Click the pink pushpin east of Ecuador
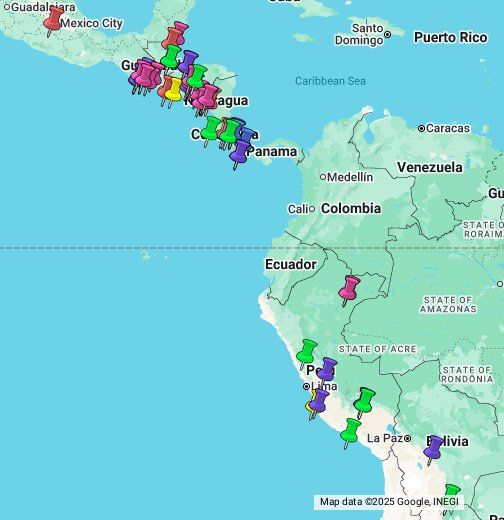This screenshot has height=520, width=504. 349,289
